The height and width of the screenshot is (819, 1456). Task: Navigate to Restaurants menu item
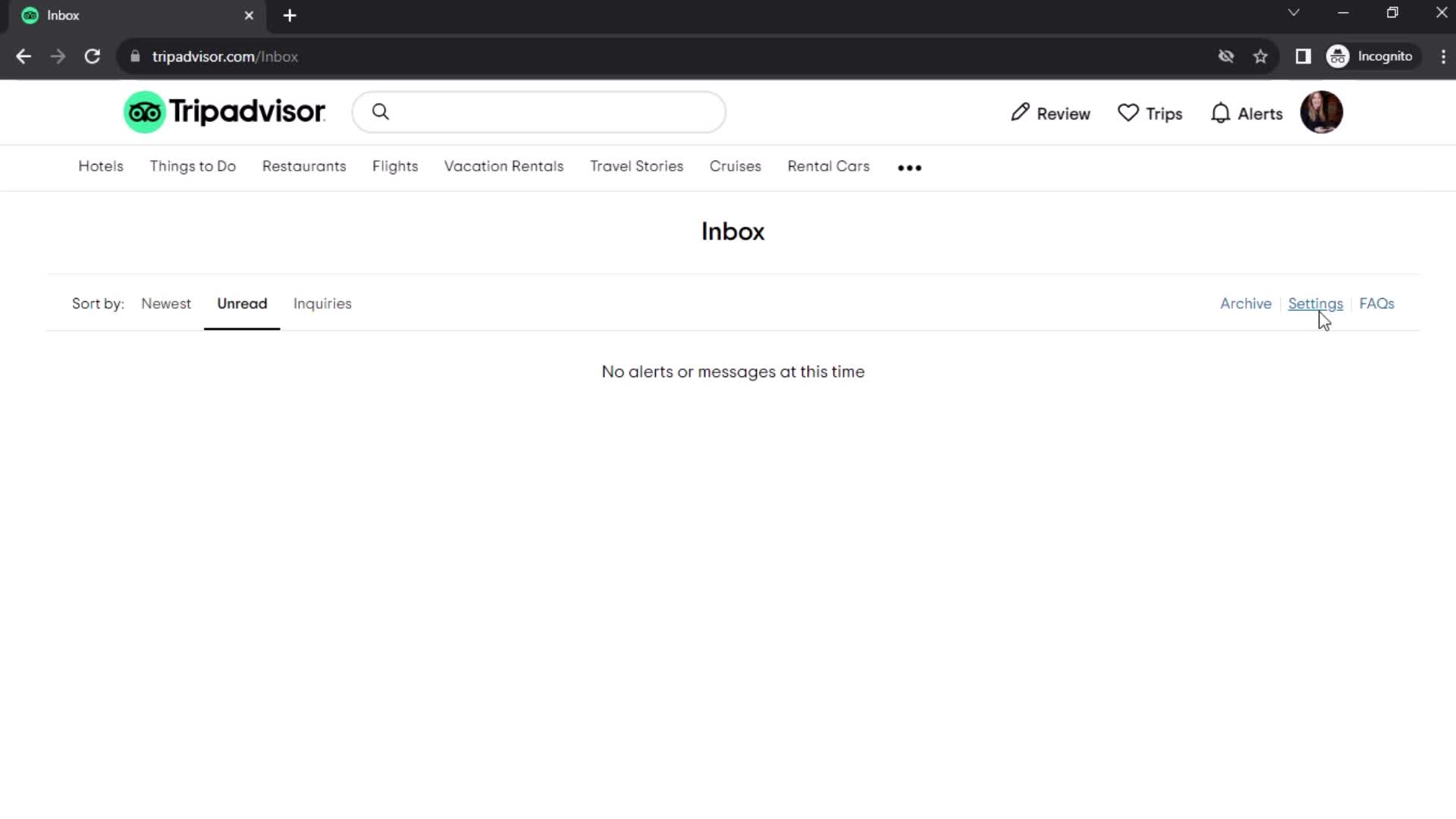tap(303, 165)
